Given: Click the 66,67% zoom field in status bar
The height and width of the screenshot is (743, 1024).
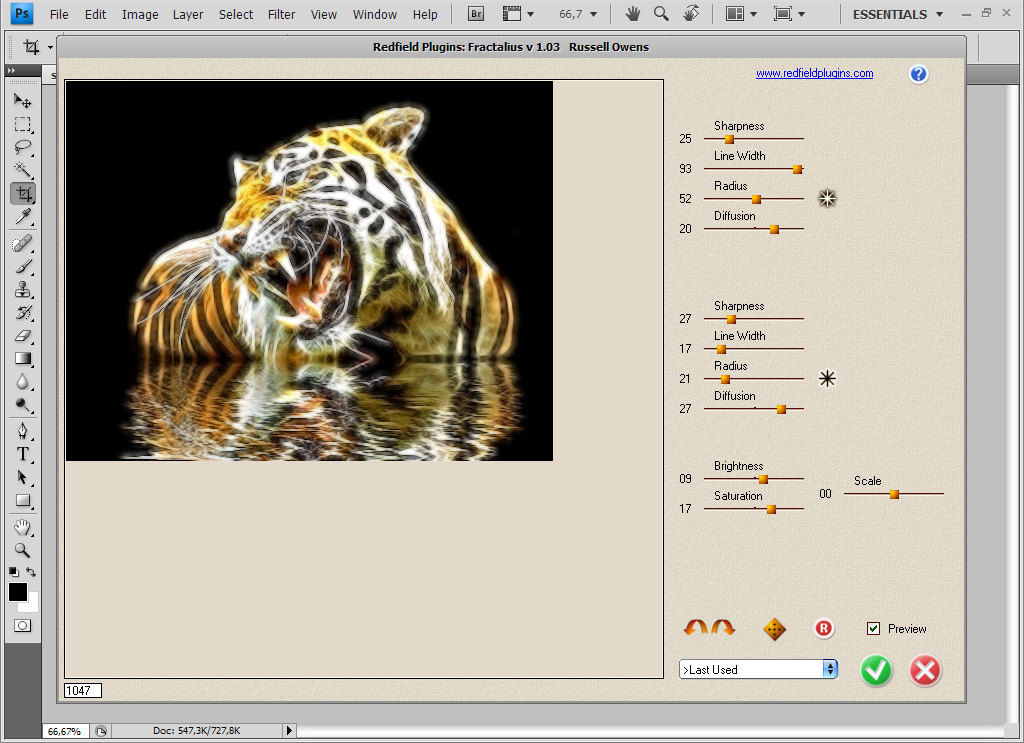Looking at the screenshot, I should (x=65, y=731).
